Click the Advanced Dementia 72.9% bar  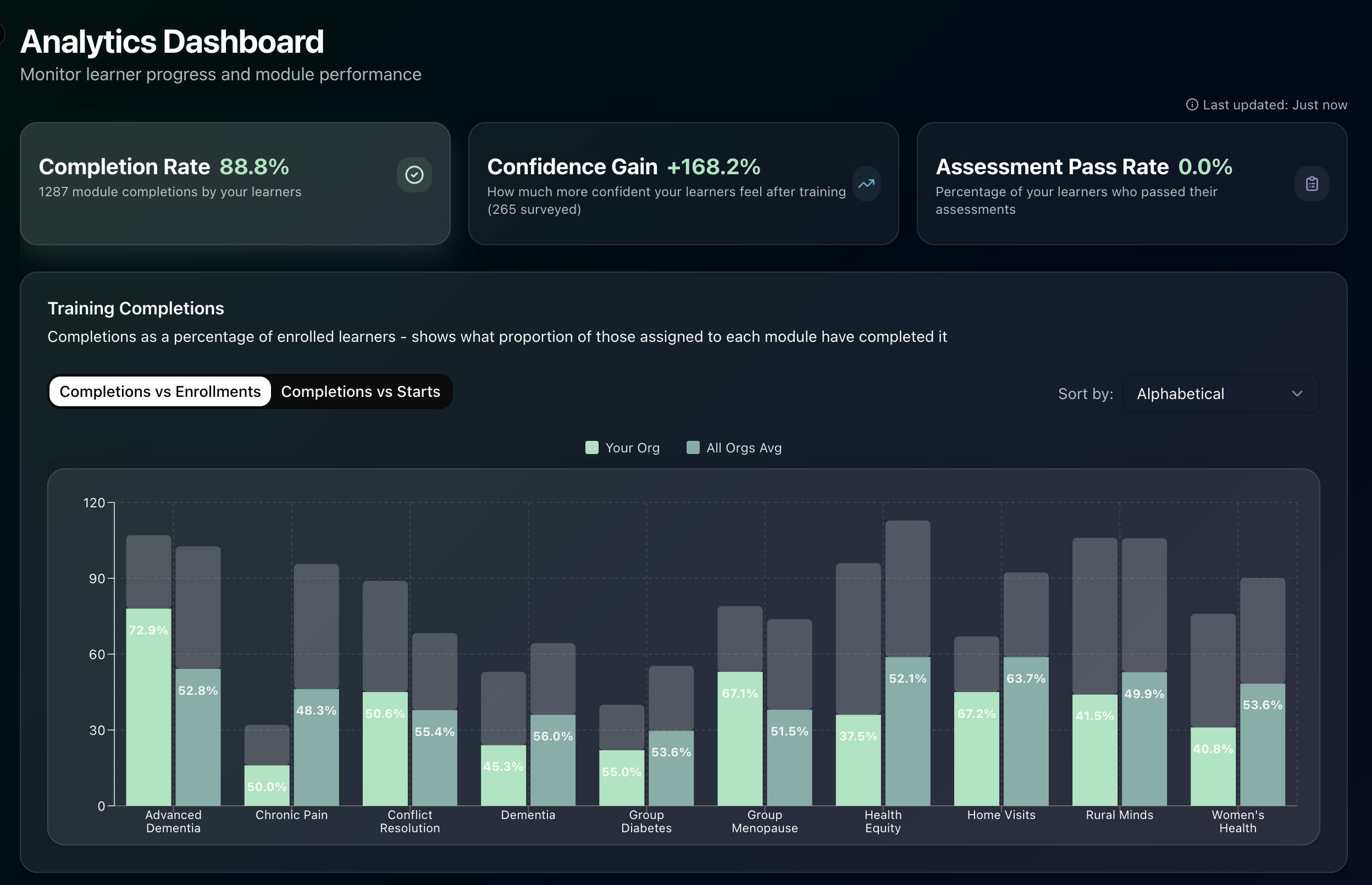click(149, 707)
